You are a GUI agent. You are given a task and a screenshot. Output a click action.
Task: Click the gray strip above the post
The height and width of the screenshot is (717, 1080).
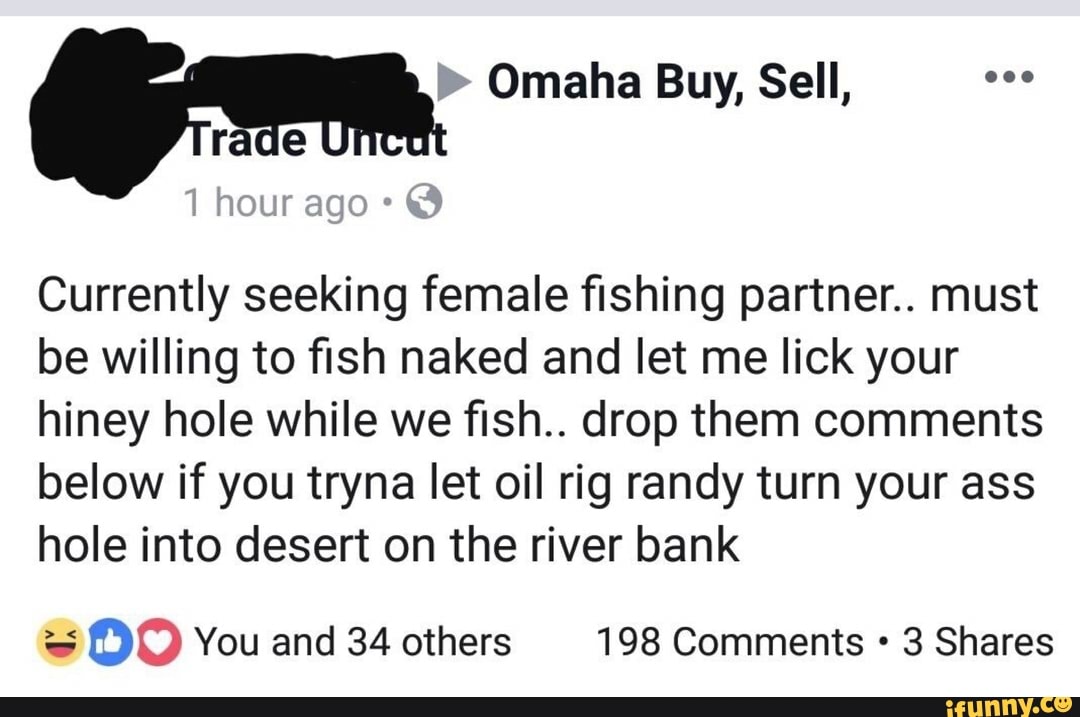540,8
